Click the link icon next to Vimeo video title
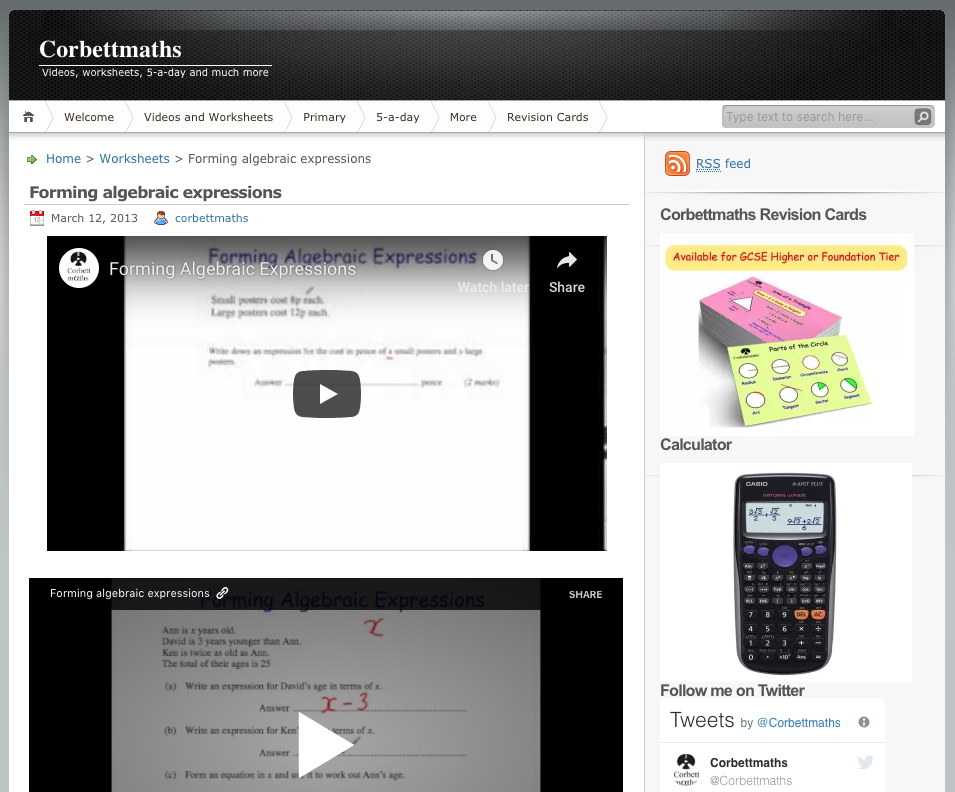This screenshot has height=792, width=955. coord(222,592)
